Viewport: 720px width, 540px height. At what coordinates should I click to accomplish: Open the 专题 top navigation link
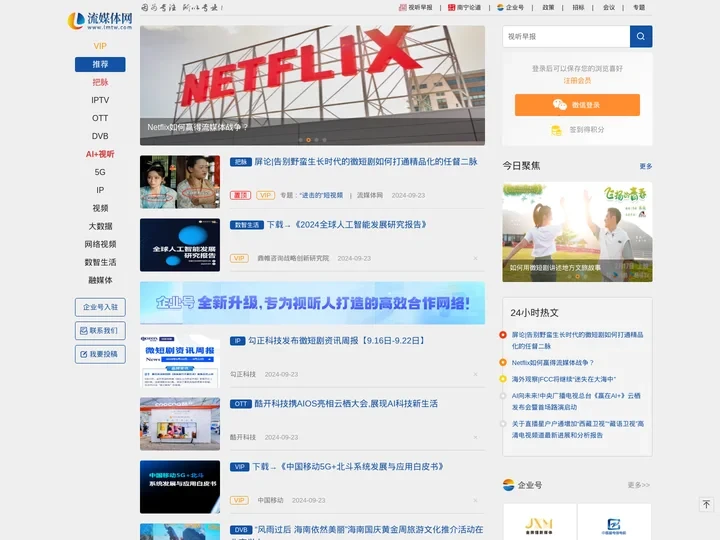639,7
